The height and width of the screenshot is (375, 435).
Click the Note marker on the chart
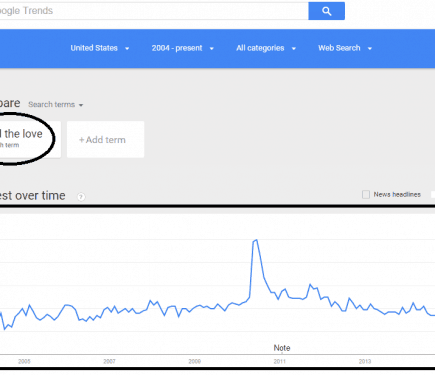point(282,348)
